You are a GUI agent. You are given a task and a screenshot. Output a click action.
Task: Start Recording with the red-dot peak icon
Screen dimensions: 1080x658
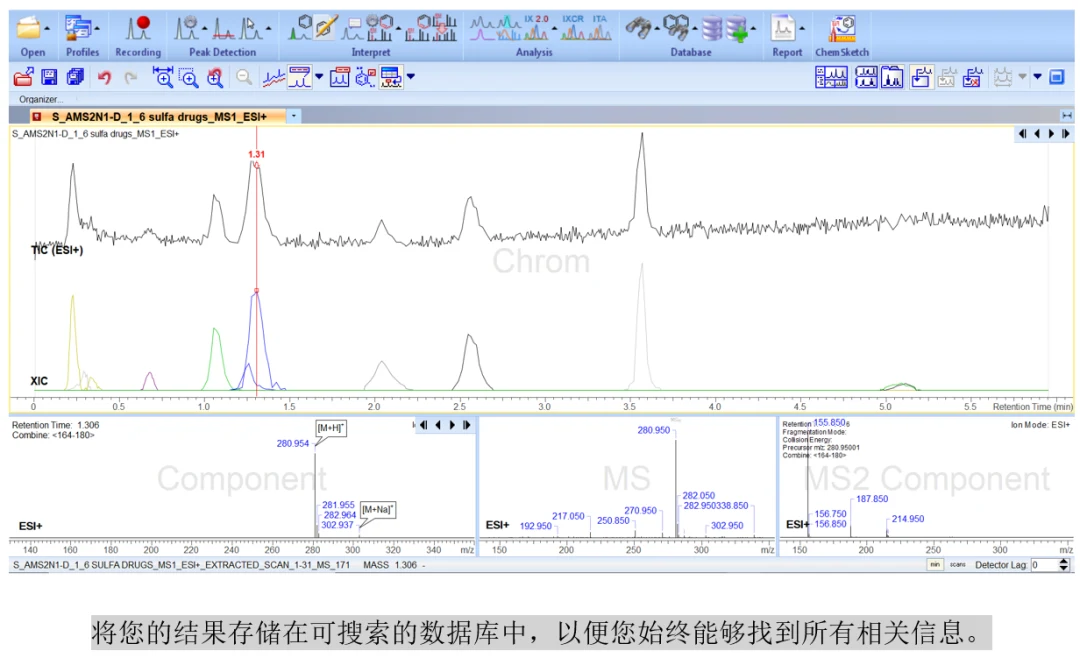pyautogui.click(x=138, y=29)
